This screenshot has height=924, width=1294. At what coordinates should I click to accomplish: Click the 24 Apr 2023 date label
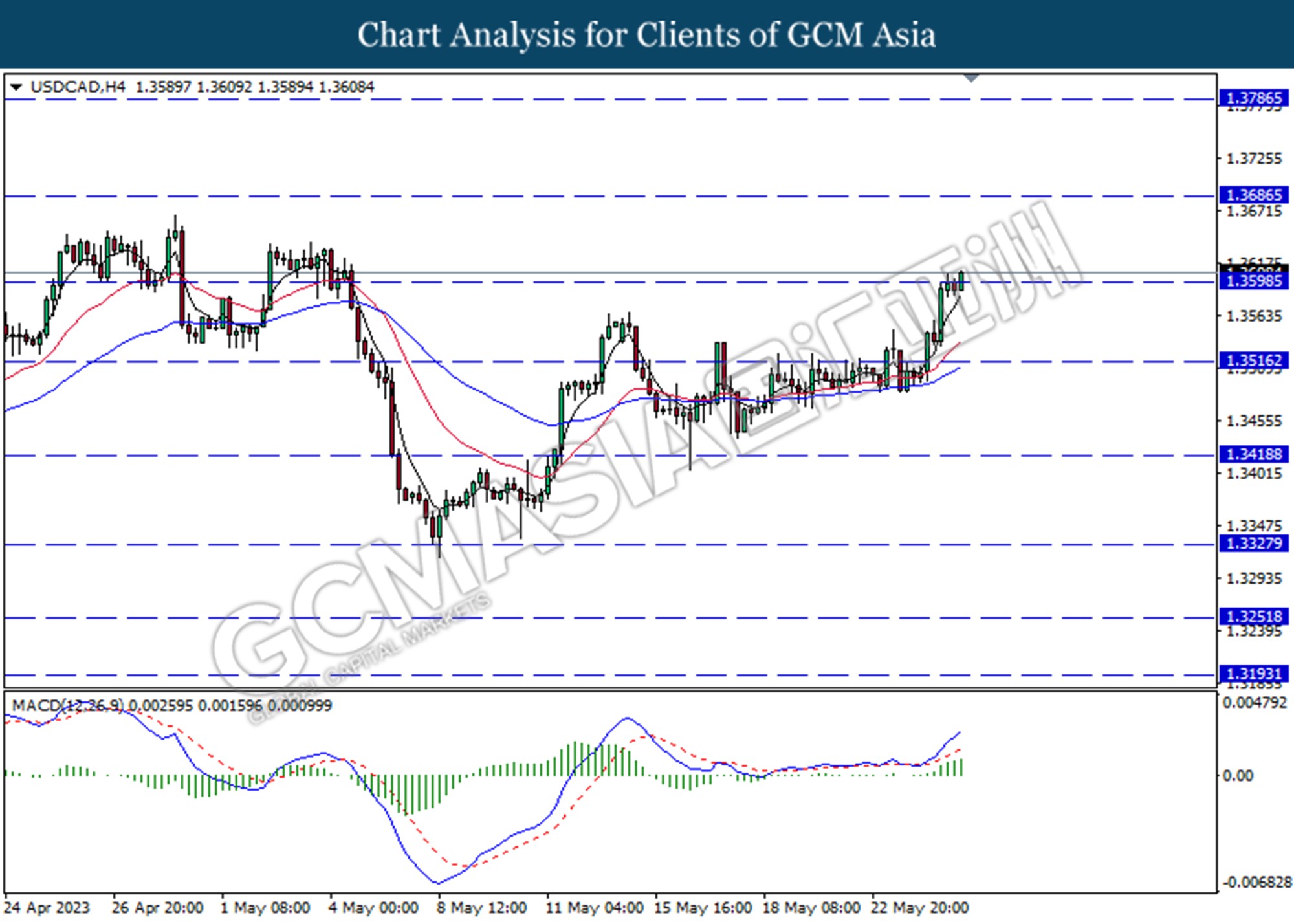click(47, 908)
